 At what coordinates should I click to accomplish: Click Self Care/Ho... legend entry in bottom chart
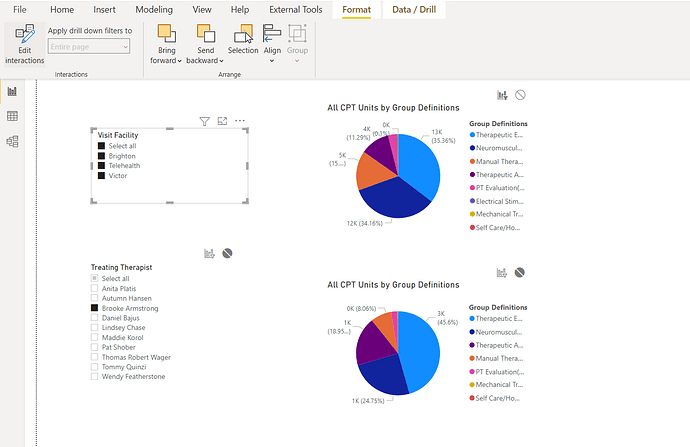pyautogui.click(x=495, y=398)
